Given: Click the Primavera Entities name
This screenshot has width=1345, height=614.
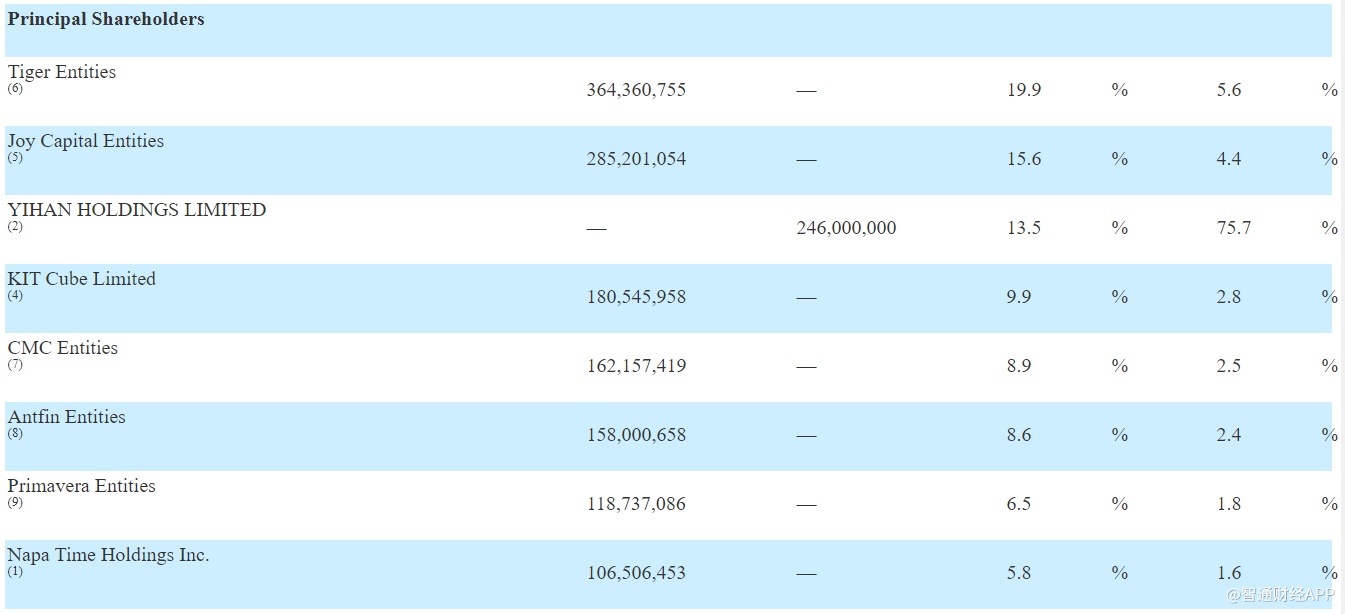Looking at the screenshot, I should point(82,486).
